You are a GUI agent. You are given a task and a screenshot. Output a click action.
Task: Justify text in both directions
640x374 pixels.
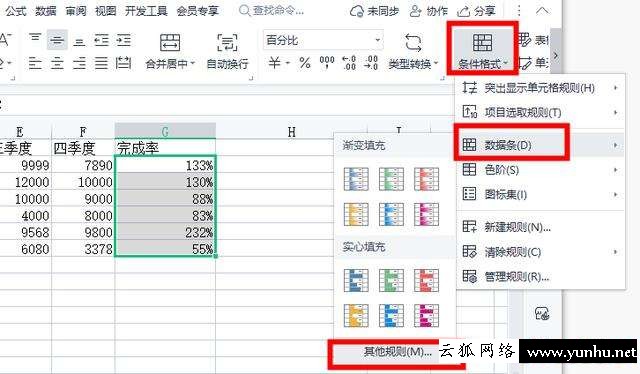101,63
